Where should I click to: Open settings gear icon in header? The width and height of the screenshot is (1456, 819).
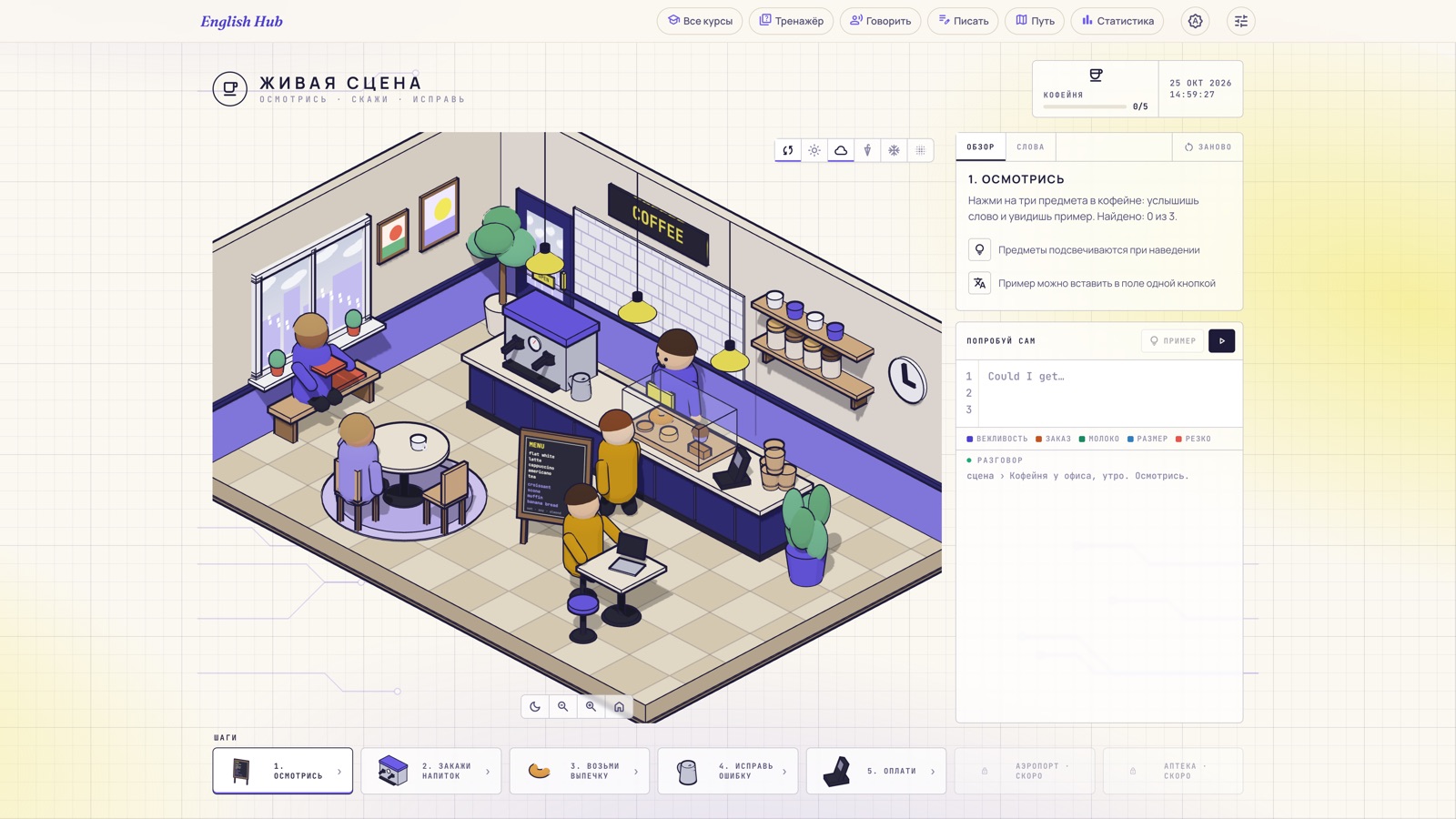coord(1196,21)
